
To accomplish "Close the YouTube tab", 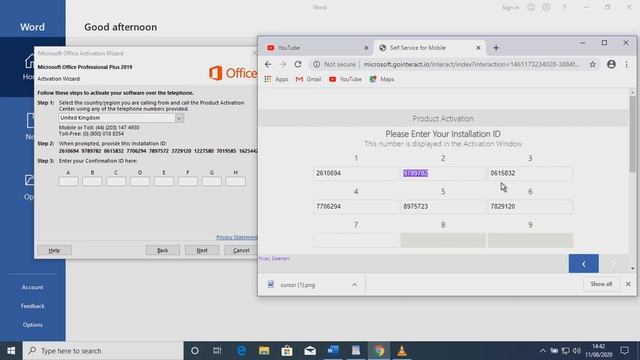I will pos(366,48).
